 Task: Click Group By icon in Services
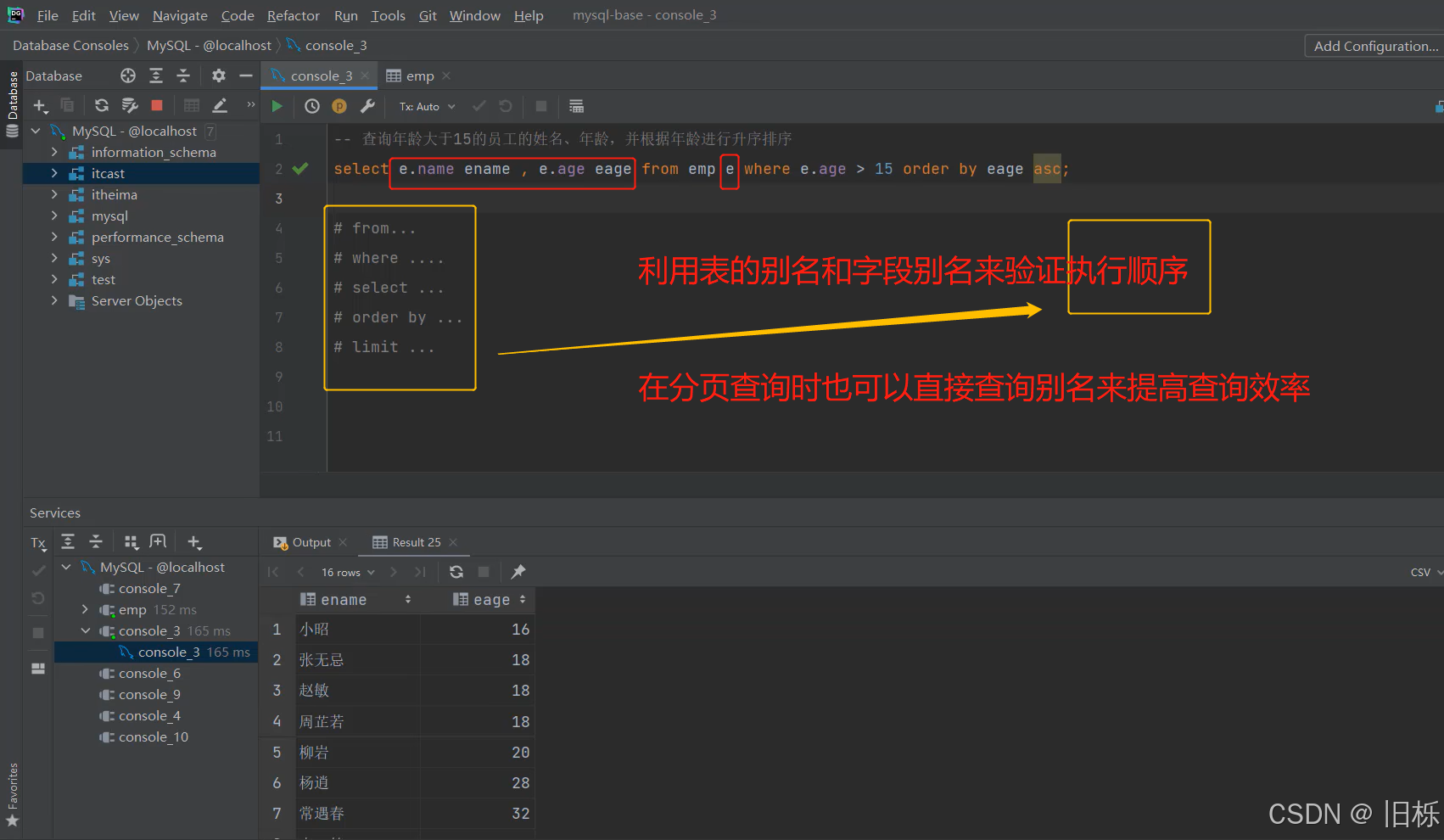click(x=132, y=541)
